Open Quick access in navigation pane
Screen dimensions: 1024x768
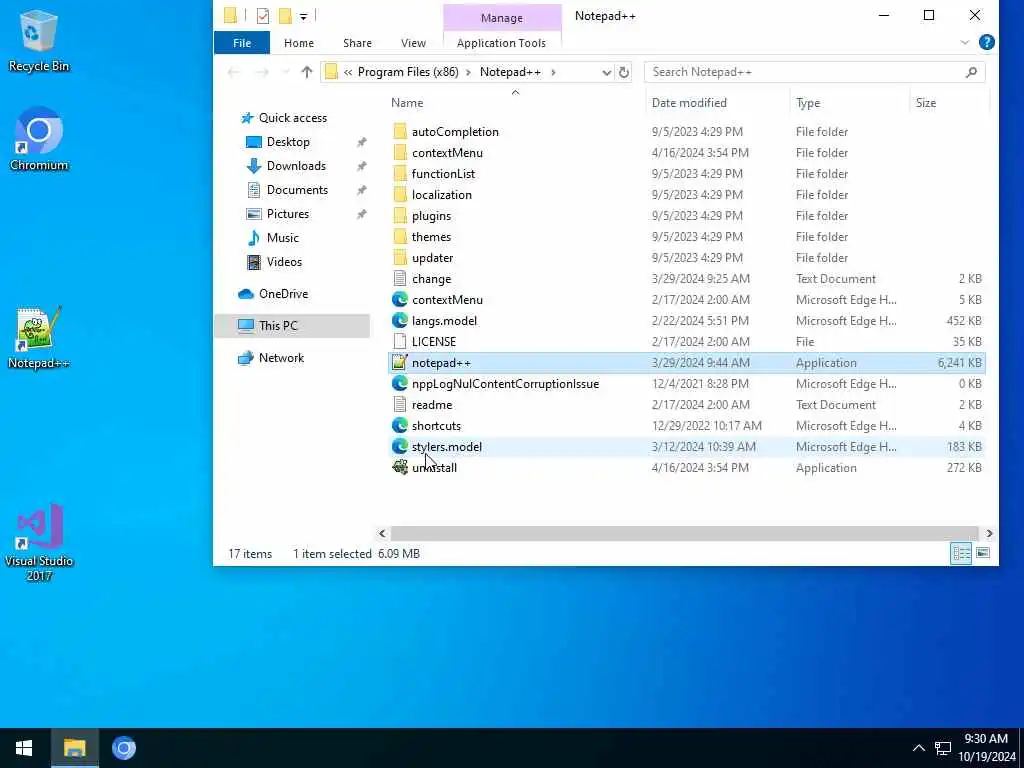coord(292,118)
